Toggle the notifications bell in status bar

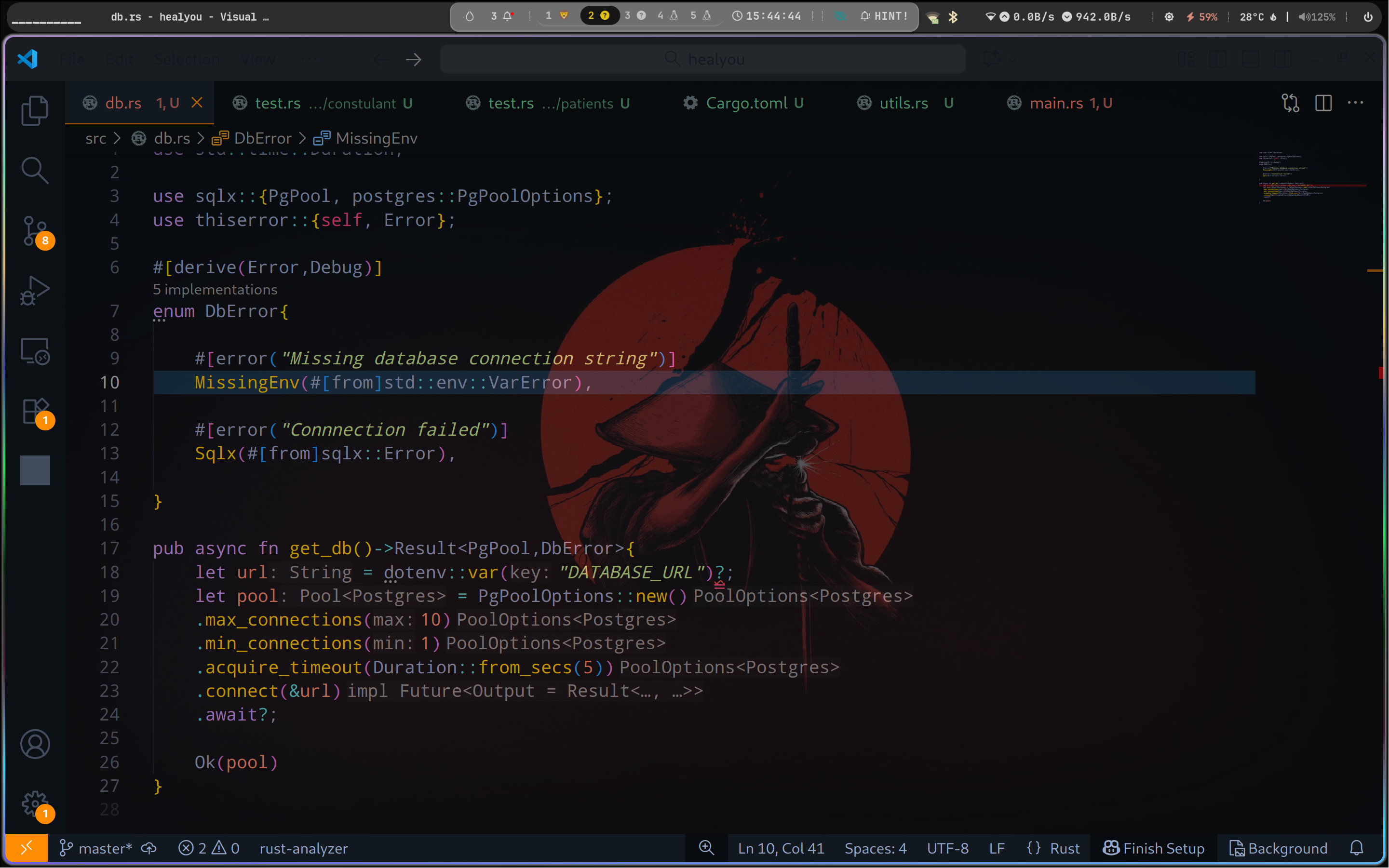click(1356, 849)
